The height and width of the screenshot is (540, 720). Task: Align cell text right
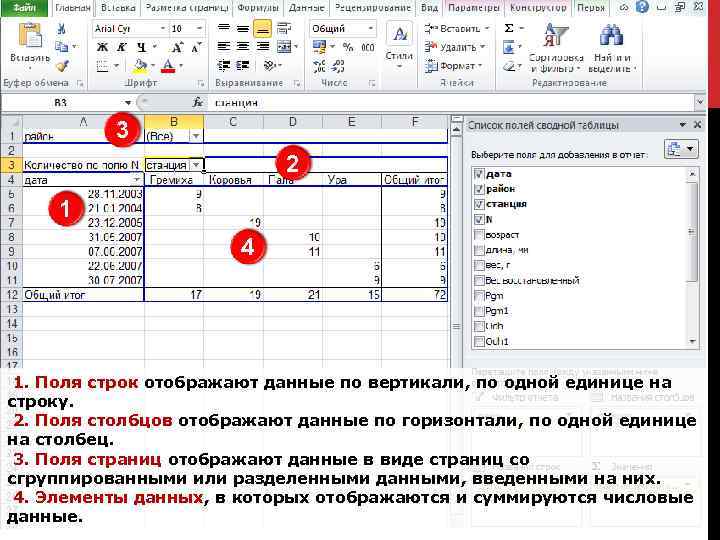[x=263, y=46]
